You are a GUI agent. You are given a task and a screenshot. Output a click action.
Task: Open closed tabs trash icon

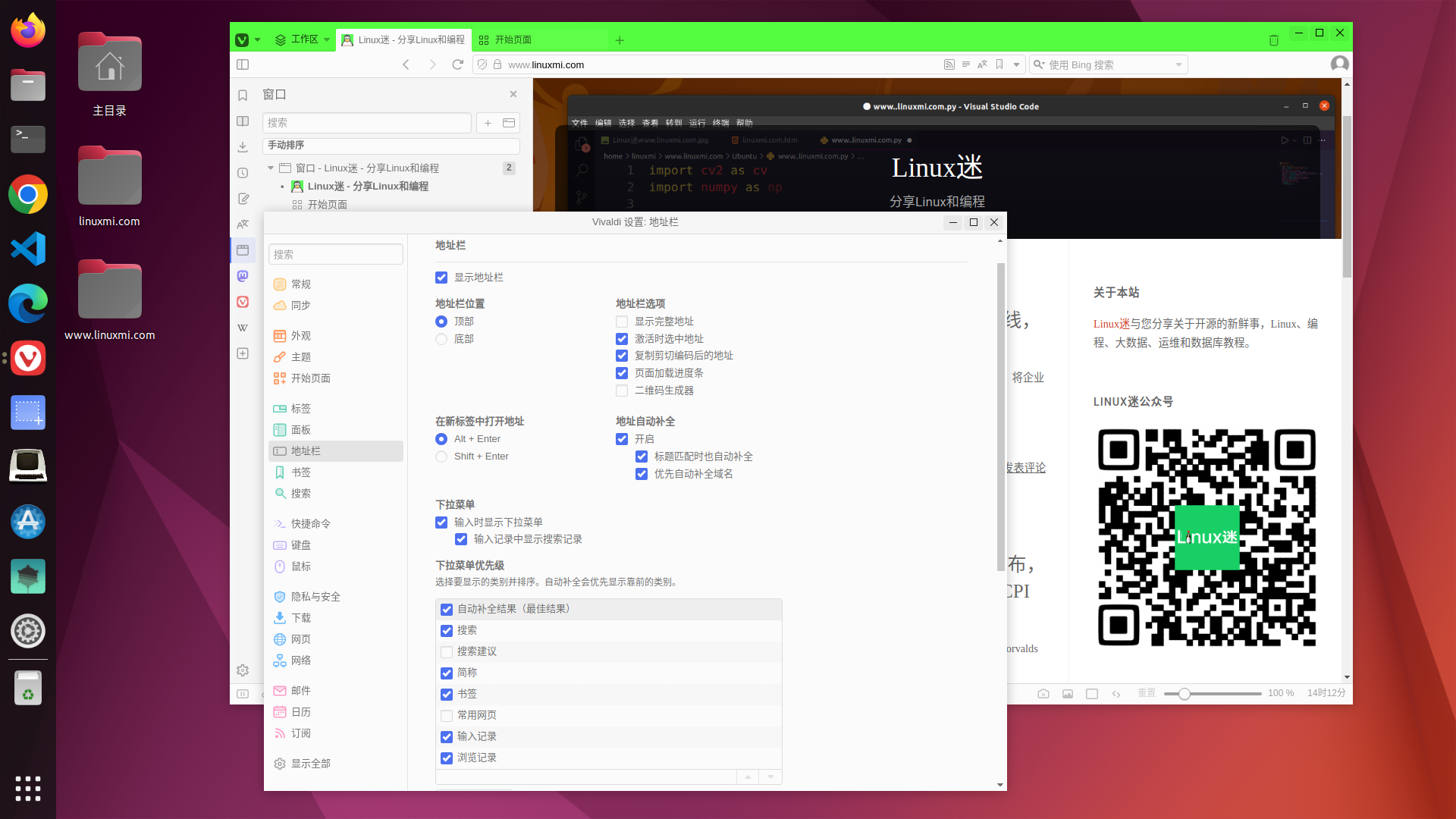[1273, 40]
